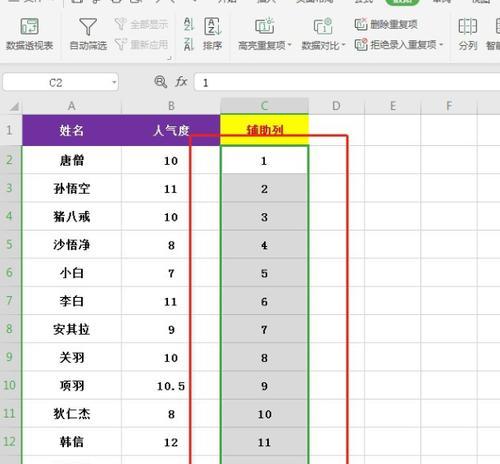Expand the sort group dialog launcher
The height and width of the screenshot is (464, 500).
(169, 58)
